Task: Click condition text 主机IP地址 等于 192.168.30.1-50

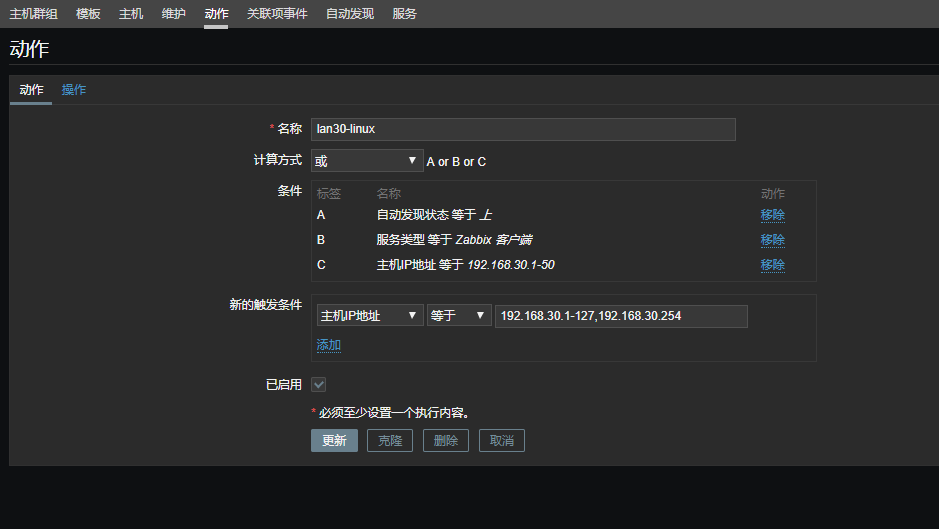Action: coord(465,265)
